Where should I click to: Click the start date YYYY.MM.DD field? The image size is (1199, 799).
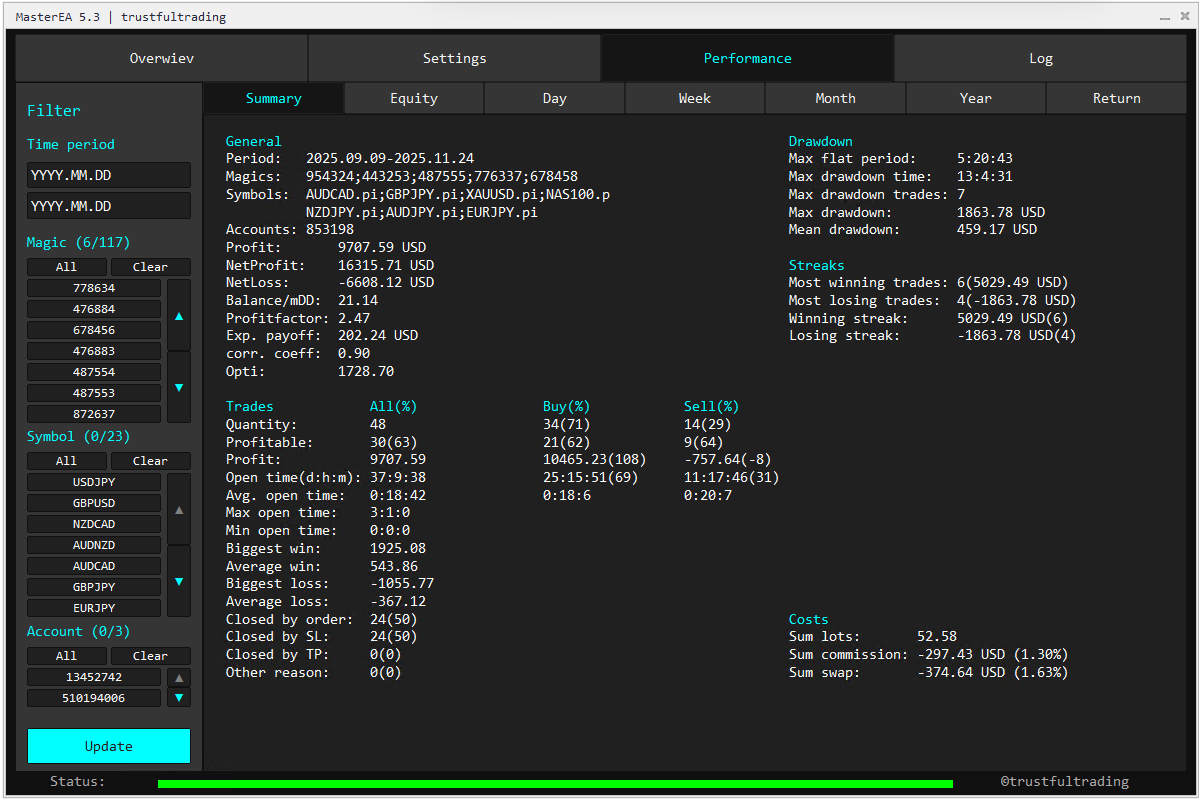[108, 175]
